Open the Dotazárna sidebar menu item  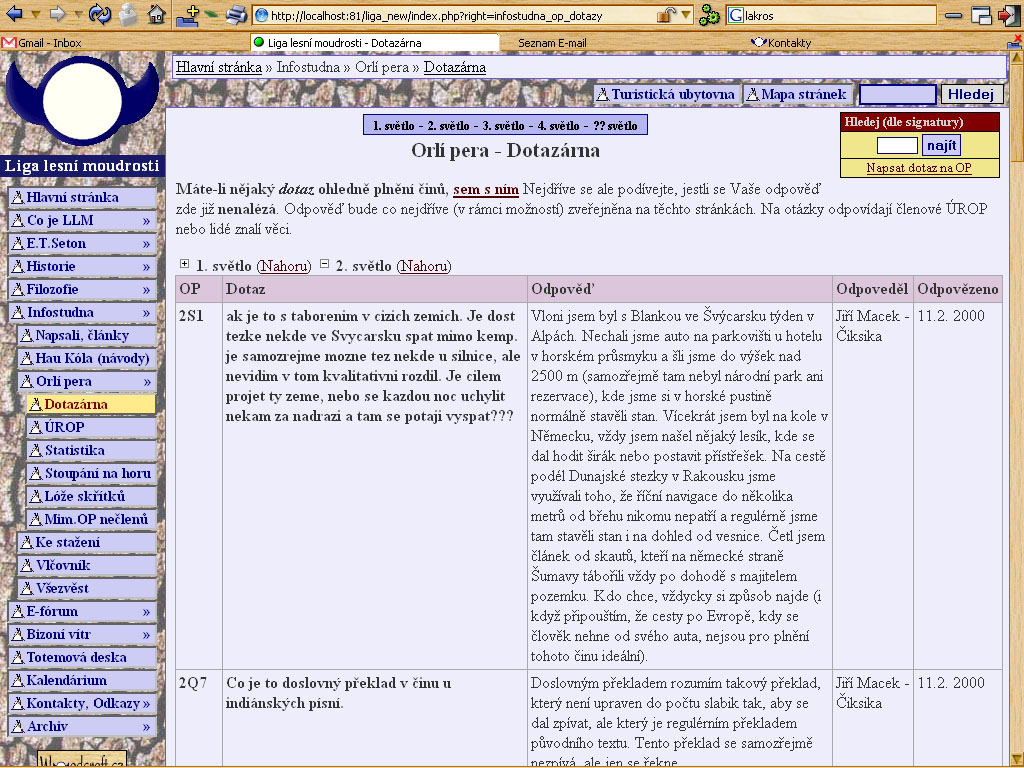click(x=92, y=404)
